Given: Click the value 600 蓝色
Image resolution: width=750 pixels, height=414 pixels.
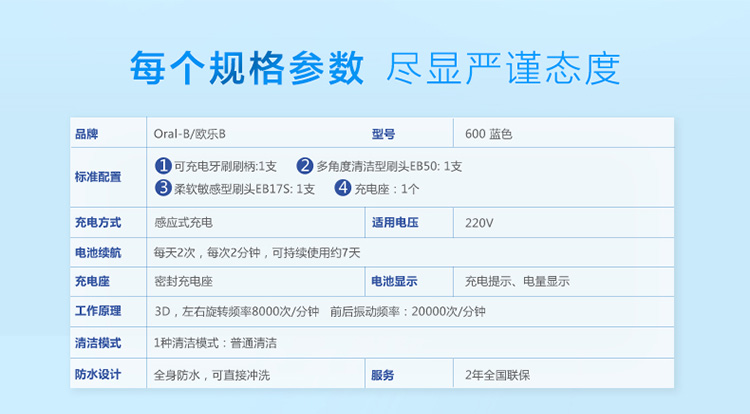Looking at the screenshot, I should [x=488, y=134].
